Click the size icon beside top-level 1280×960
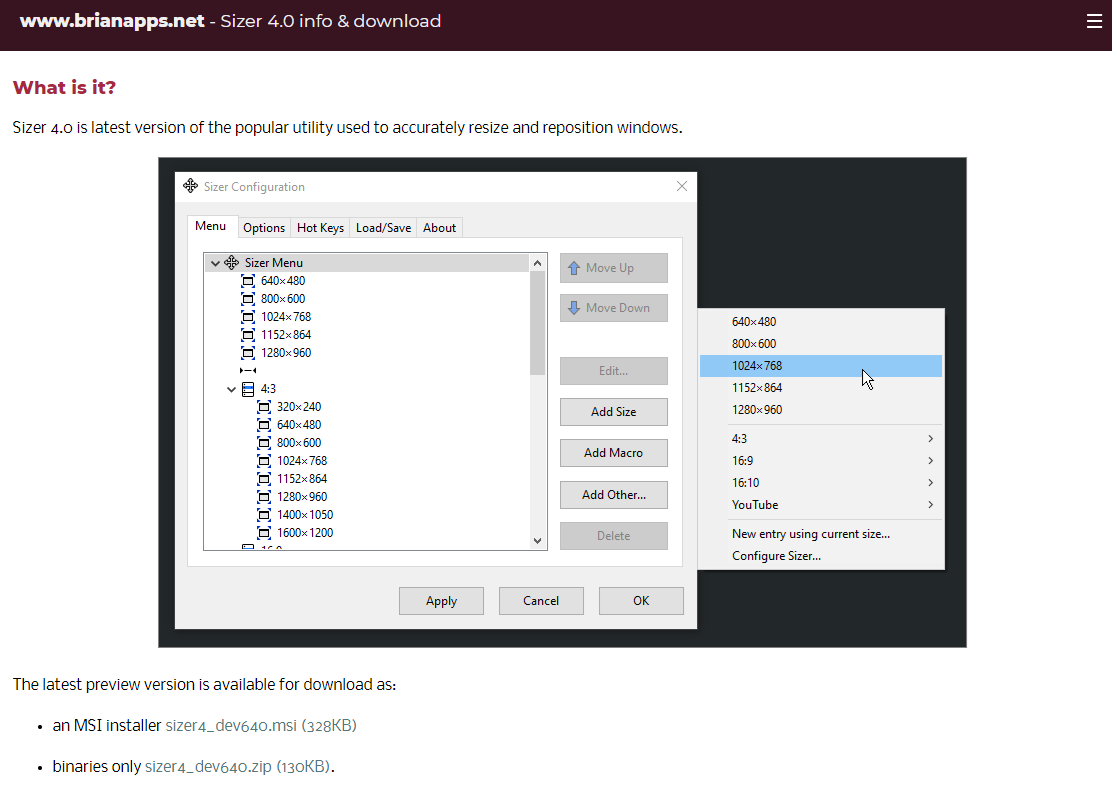The image size is (1112, 793). coord(248,353)
